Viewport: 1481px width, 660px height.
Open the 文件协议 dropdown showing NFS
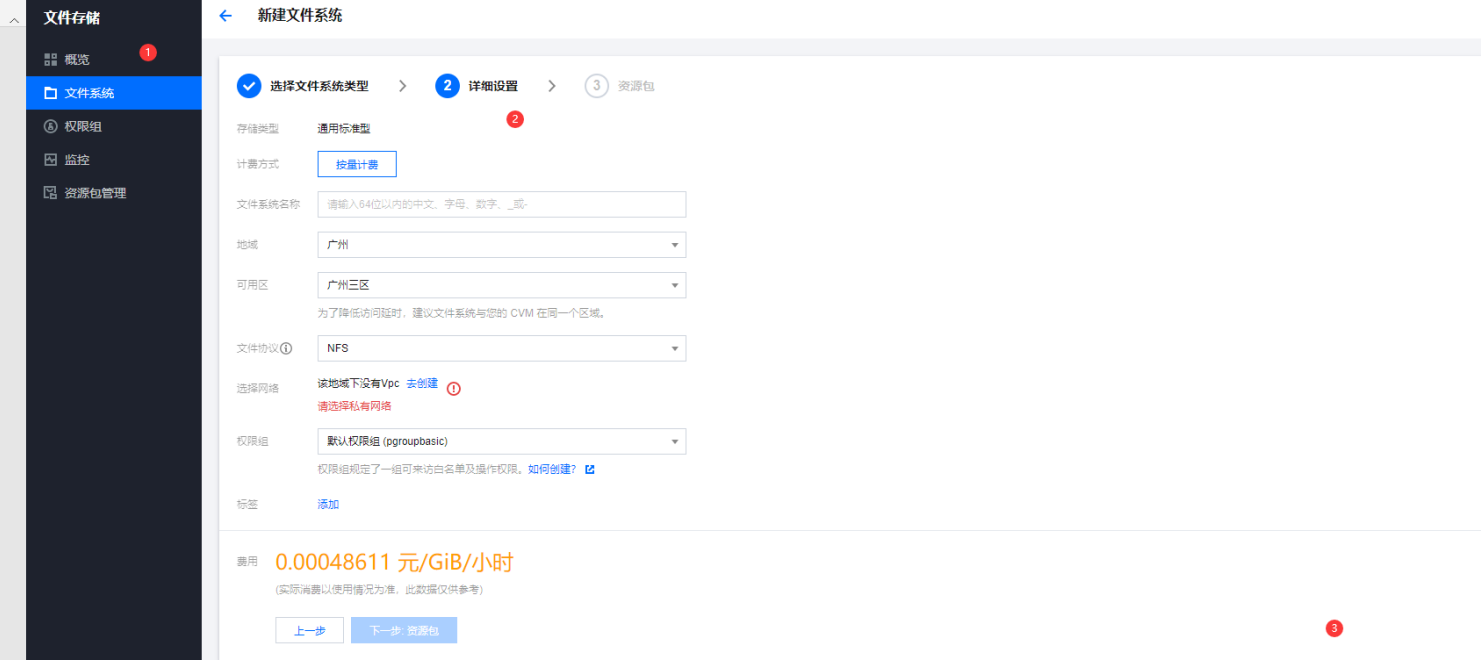502,348
